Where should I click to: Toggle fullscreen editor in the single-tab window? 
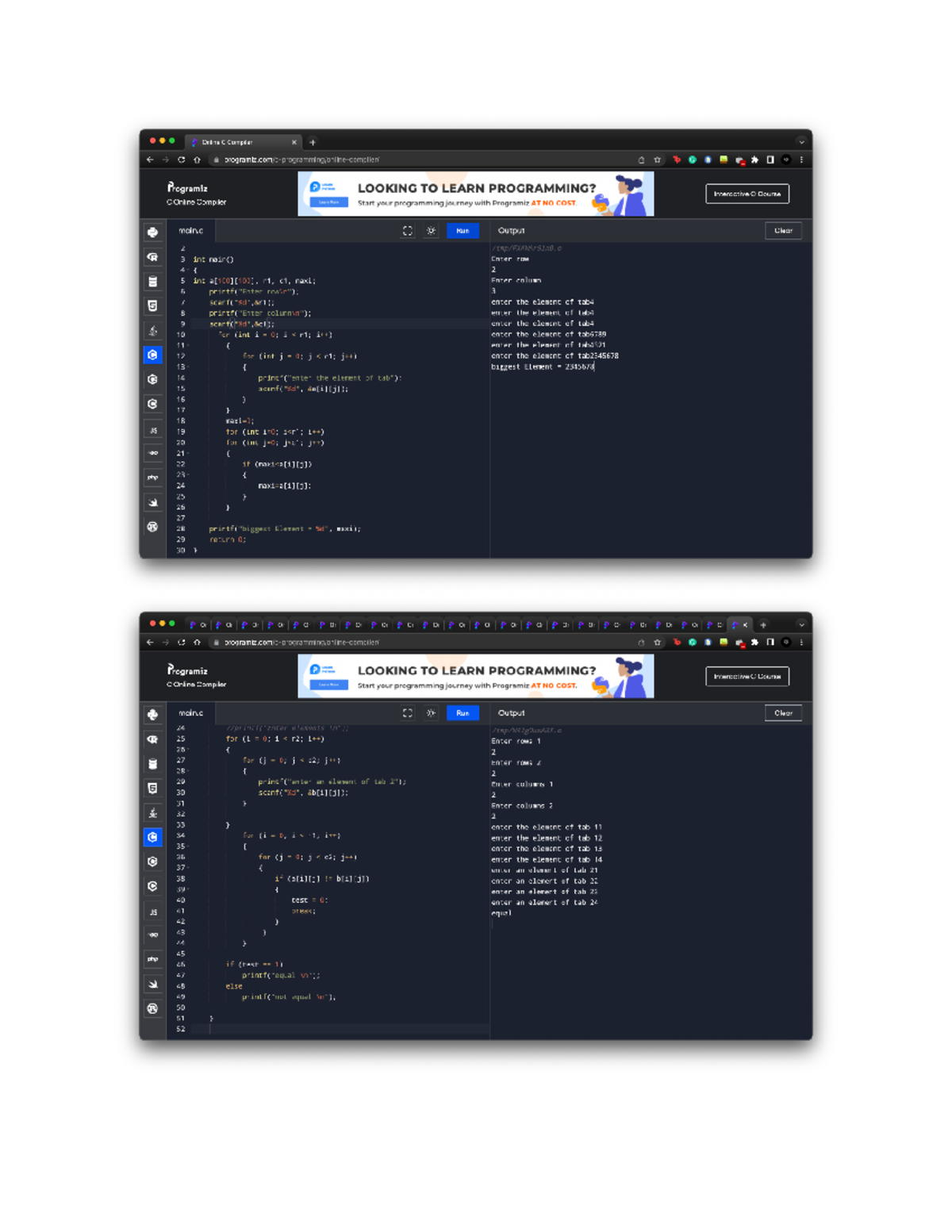408,231
